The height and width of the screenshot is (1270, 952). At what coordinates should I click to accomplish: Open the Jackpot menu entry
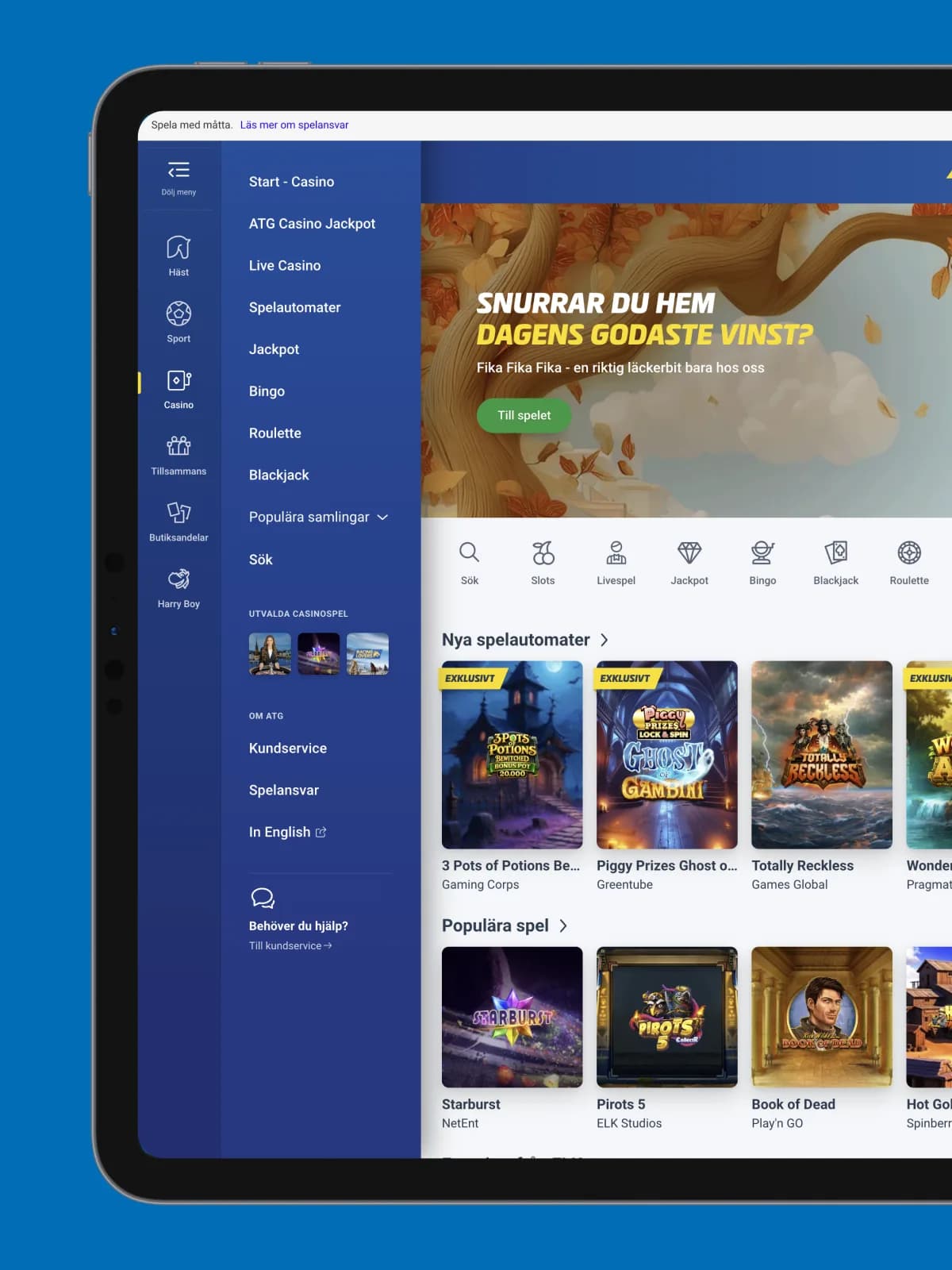coord(274,349)
